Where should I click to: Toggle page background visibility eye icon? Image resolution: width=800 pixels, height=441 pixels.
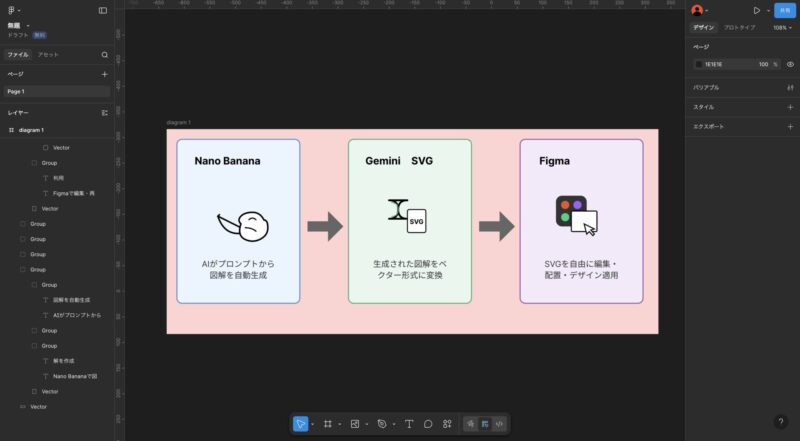tap(790, 64)
